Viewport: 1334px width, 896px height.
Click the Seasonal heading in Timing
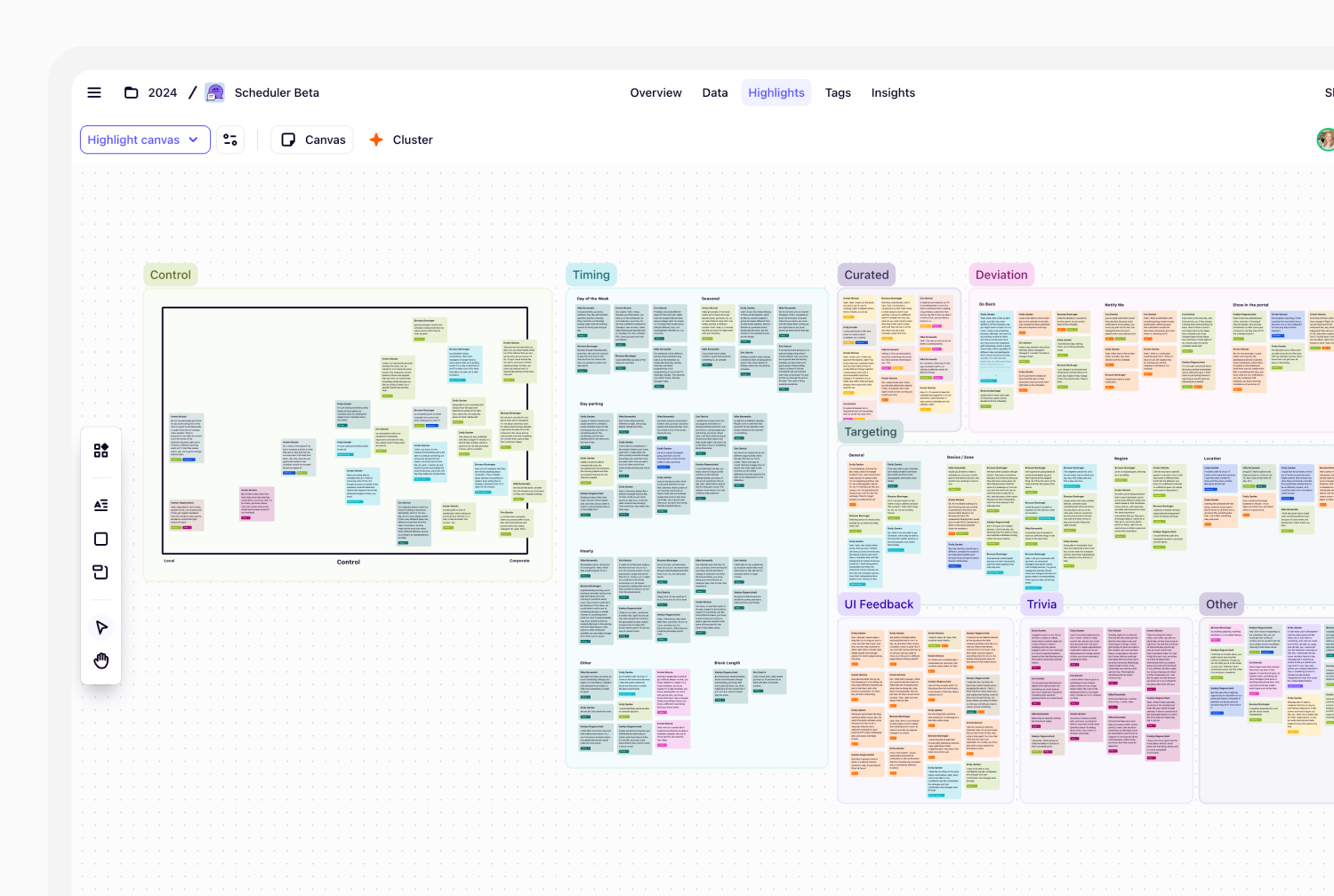point(711,299)
